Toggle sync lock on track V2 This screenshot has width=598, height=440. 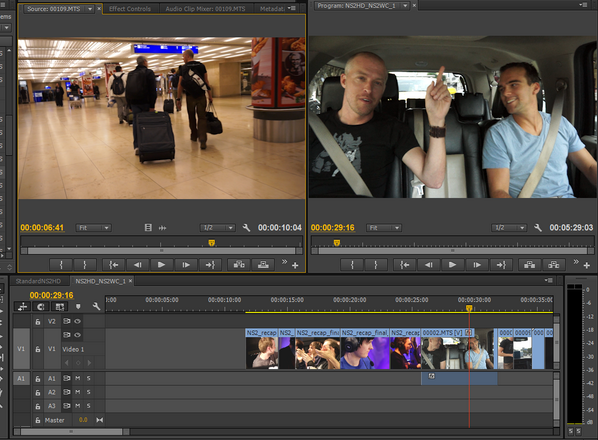(x=66, y=321)
